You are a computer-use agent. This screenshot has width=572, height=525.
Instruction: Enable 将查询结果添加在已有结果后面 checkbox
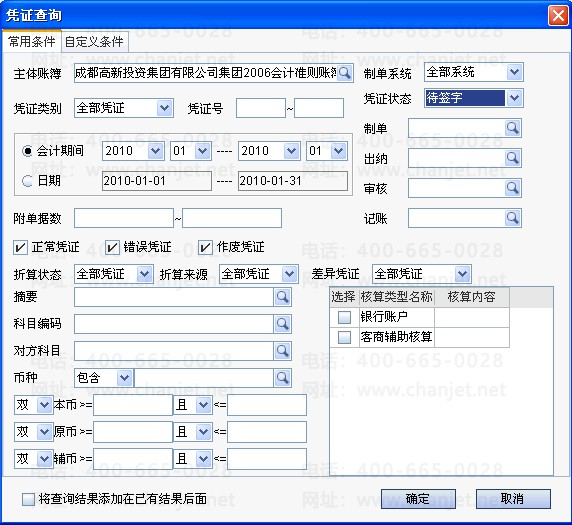click(x=28, y=499)
